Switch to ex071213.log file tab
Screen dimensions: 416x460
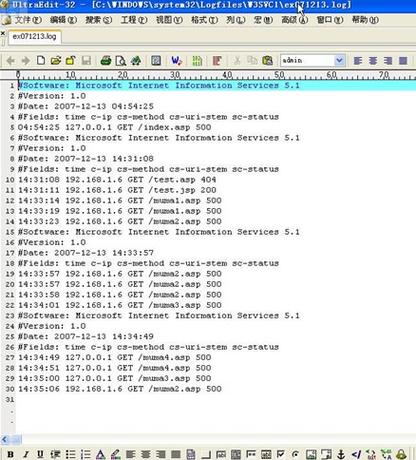(34, 36)
